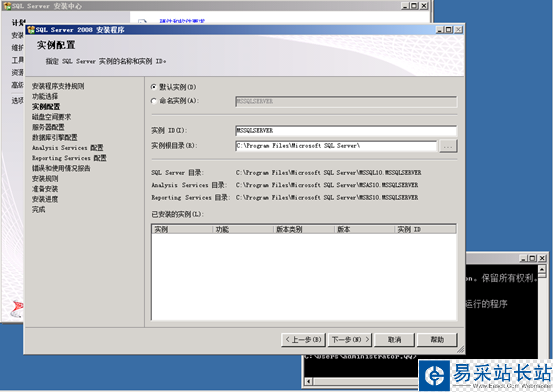Select the 错误和使用情况报告 step

pos(61,168)
